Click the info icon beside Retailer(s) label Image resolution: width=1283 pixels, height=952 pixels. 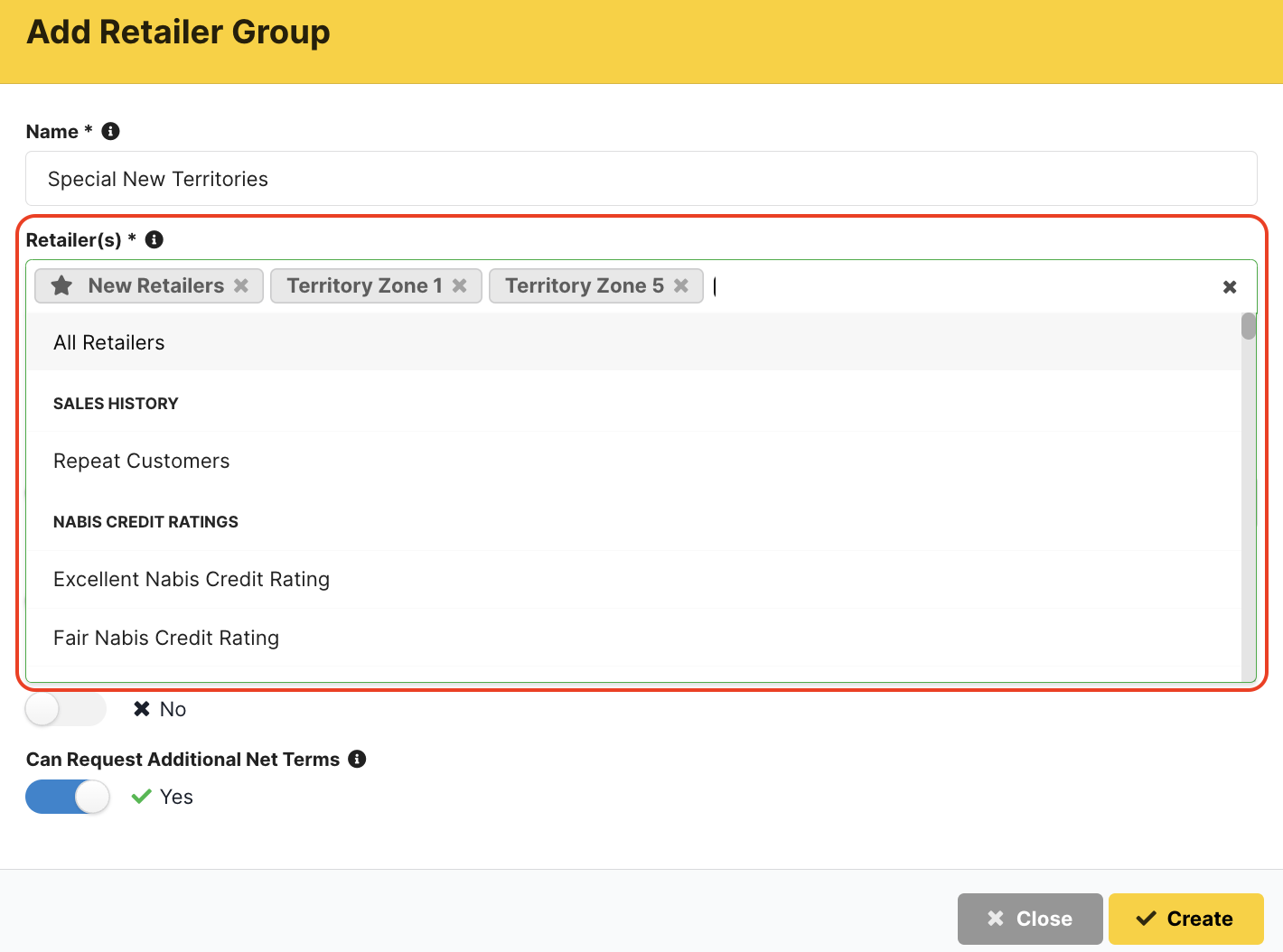(155, 239)
